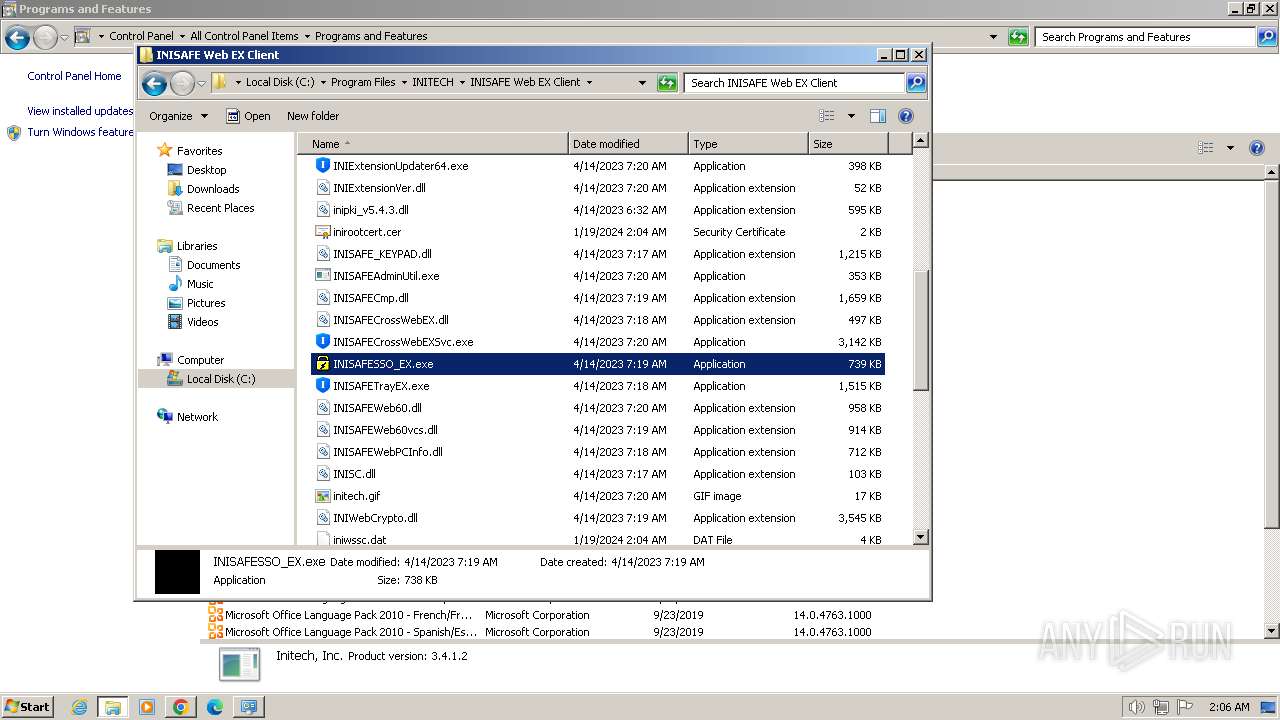
Task: Select INISAFECrossWebEXSvc.exe icon
Action: coord(323,342)
